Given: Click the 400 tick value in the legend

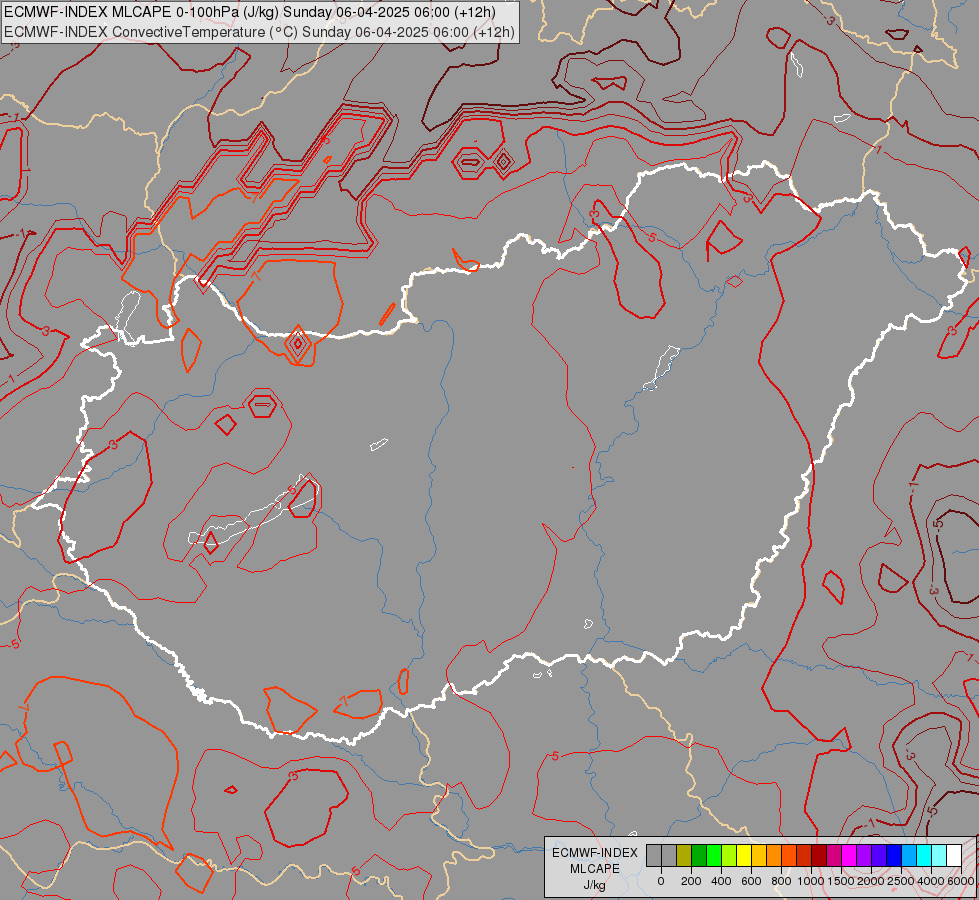Looking at the screenshot, I should [721, 881].
